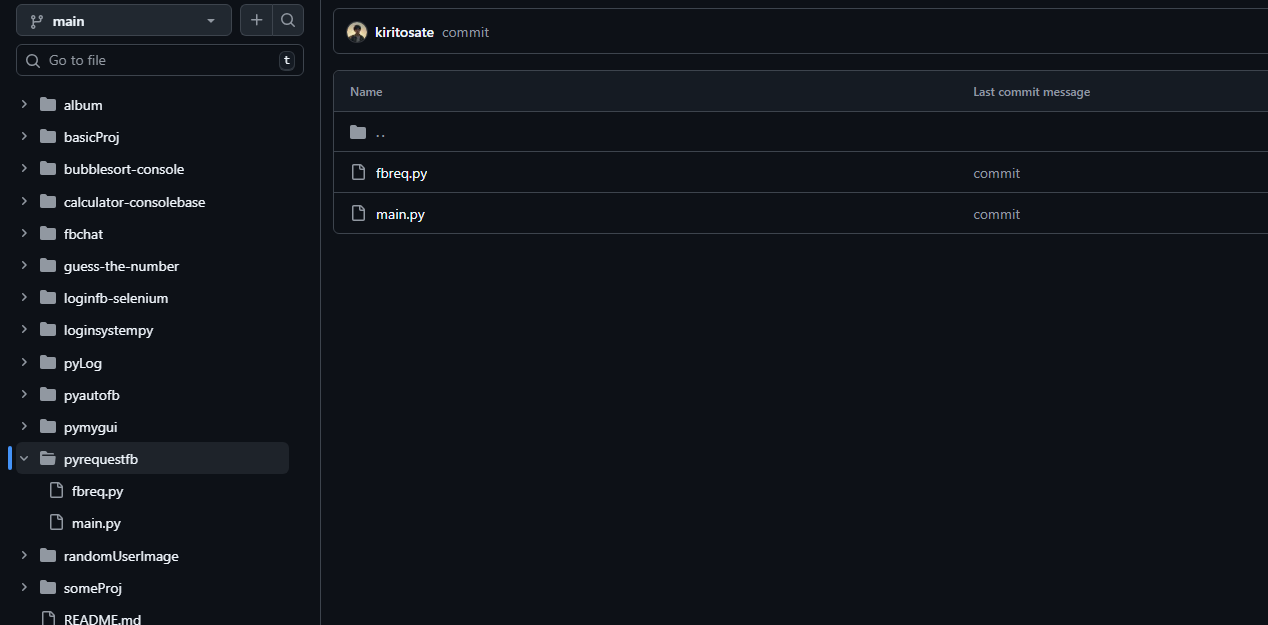This screenshot has height=625, width=1268.
Task: Click the album folder icon
Action: (x=48, y=105)
